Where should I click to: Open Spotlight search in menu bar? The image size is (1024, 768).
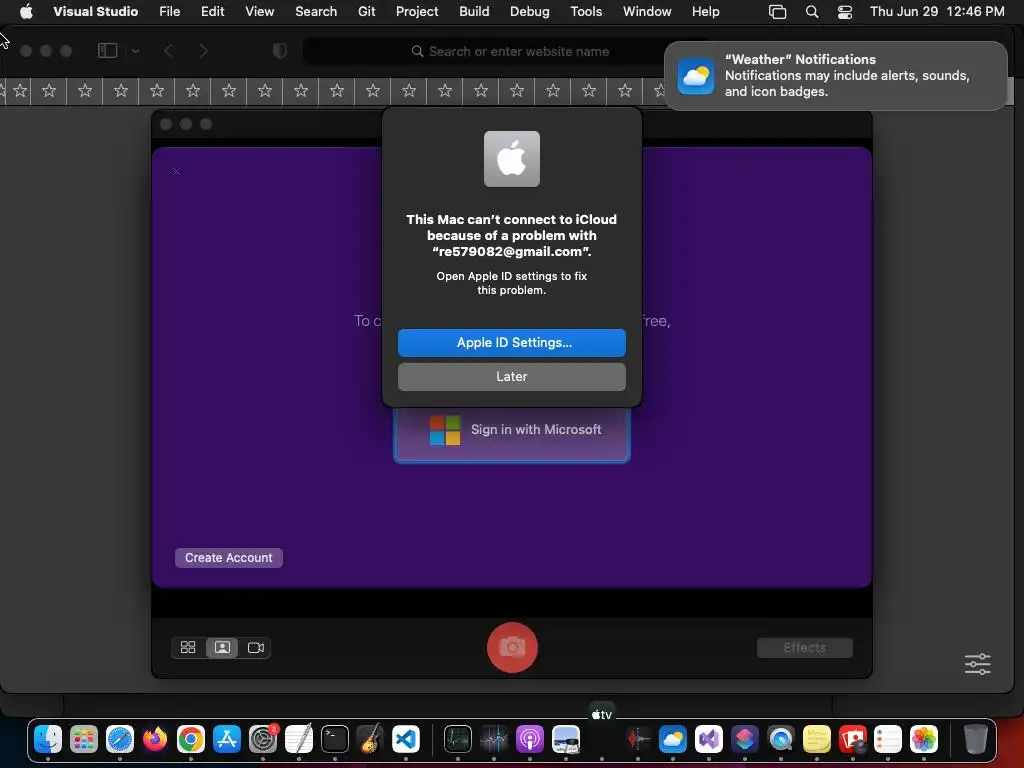pos(812,12)
